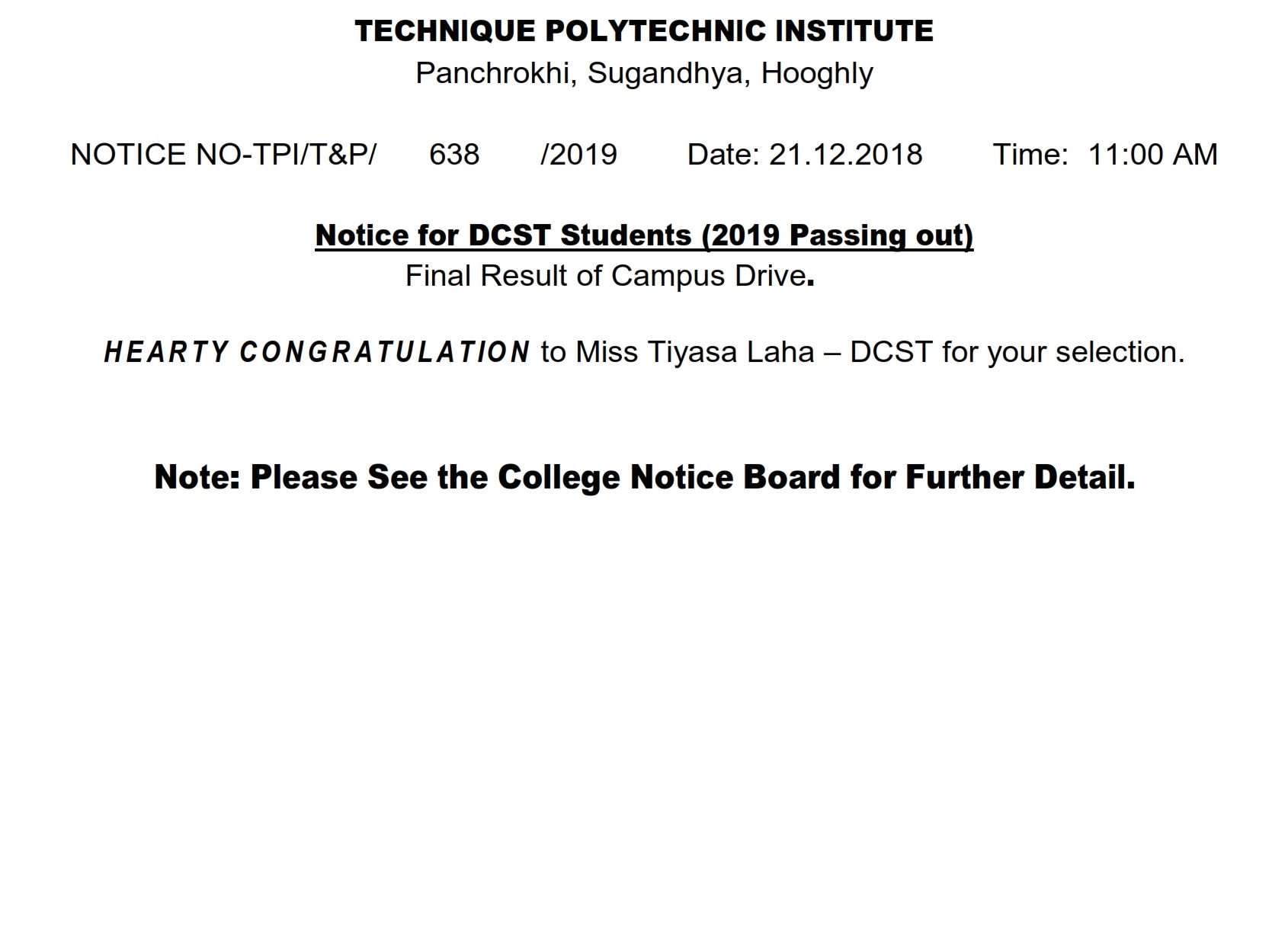Select the notice number 638
The height and width of the screenshot is (932, 1288).
pos(454,155)
